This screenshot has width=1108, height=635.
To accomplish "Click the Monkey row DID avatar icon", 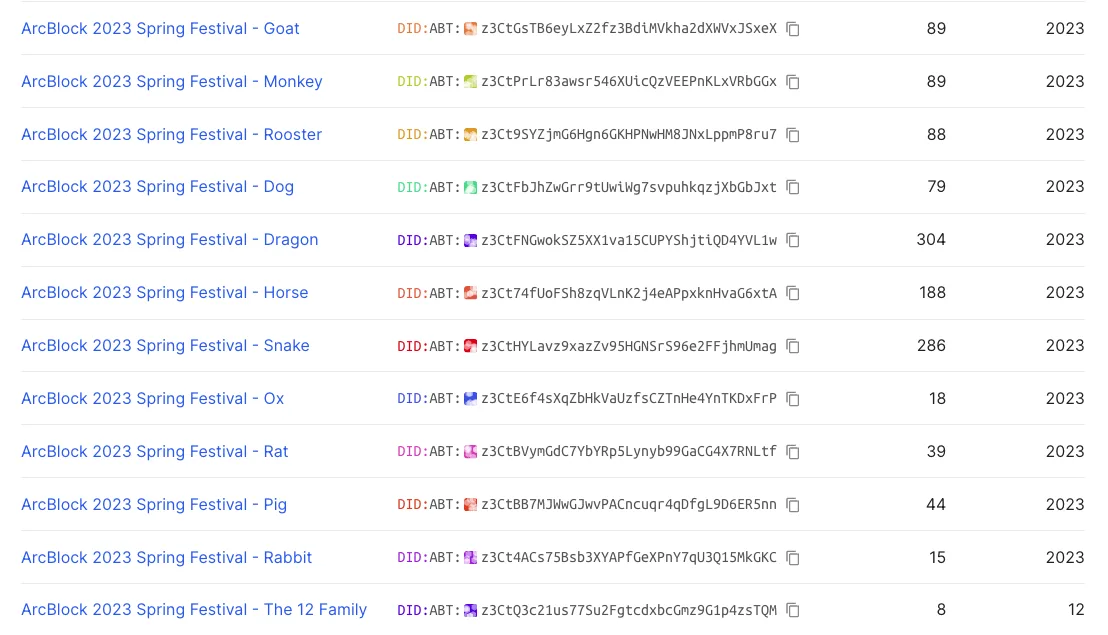I will [x=470, y=82].
